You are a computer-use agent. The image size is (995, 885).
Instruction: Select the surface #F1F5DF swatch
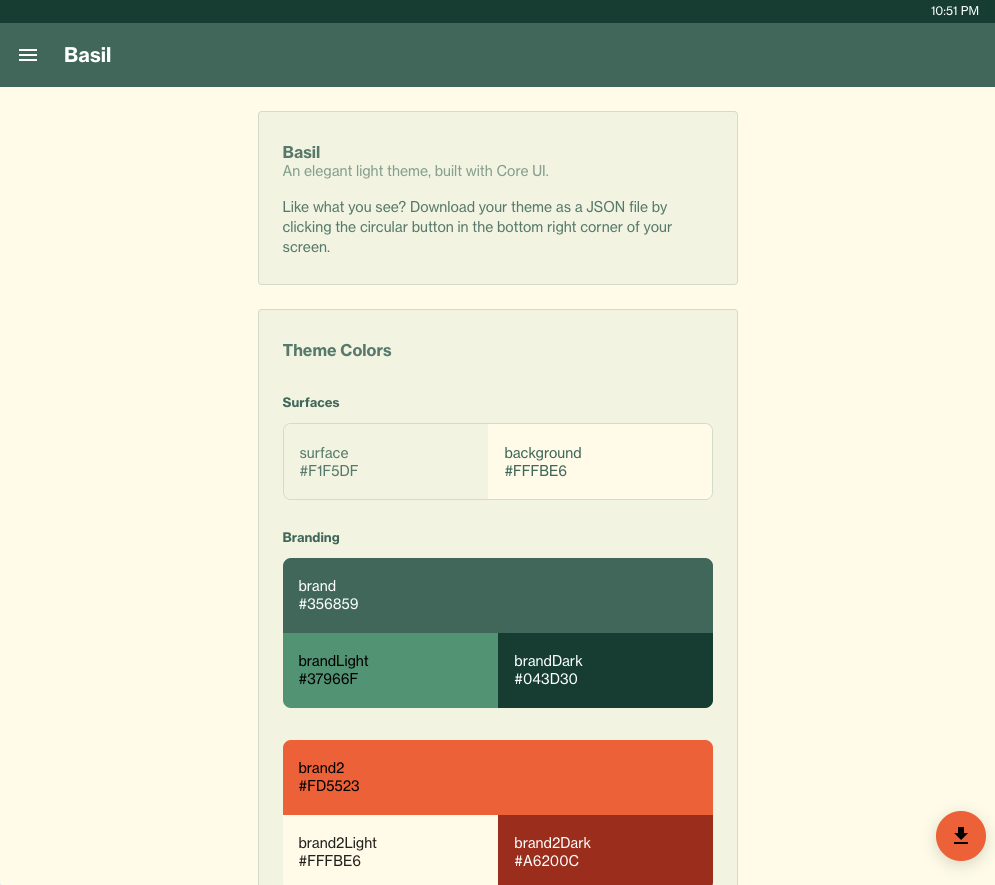coord(386,461)
